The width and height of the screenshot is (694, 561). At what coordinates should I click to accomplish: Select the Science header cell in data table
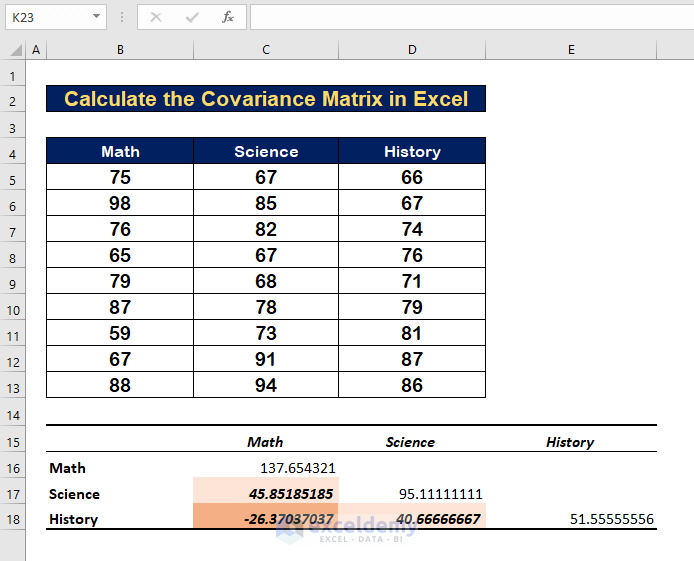pyautogui.click(x=266, y=152)
